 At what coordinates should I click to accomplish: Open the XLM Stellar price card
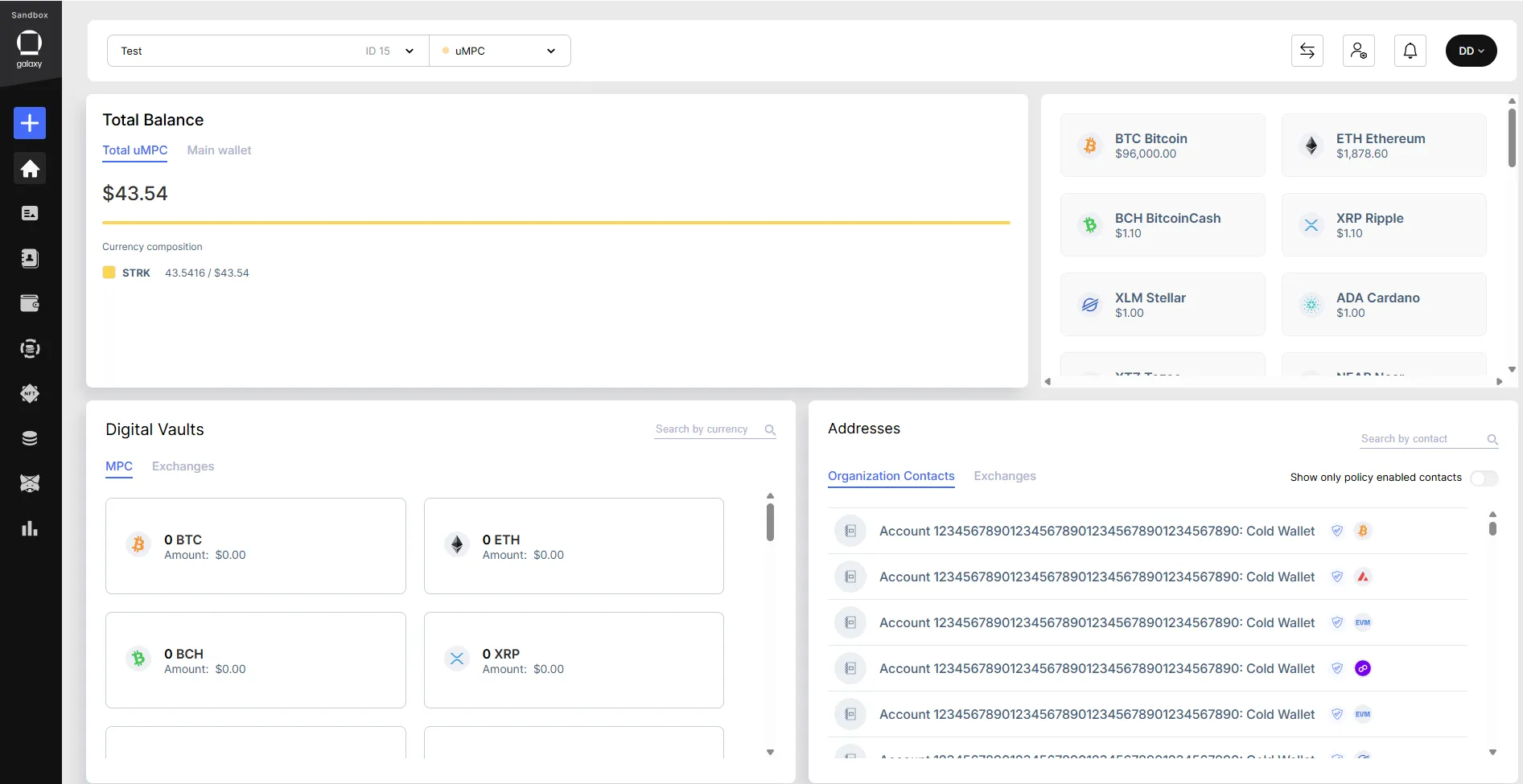coord(1163,304)
